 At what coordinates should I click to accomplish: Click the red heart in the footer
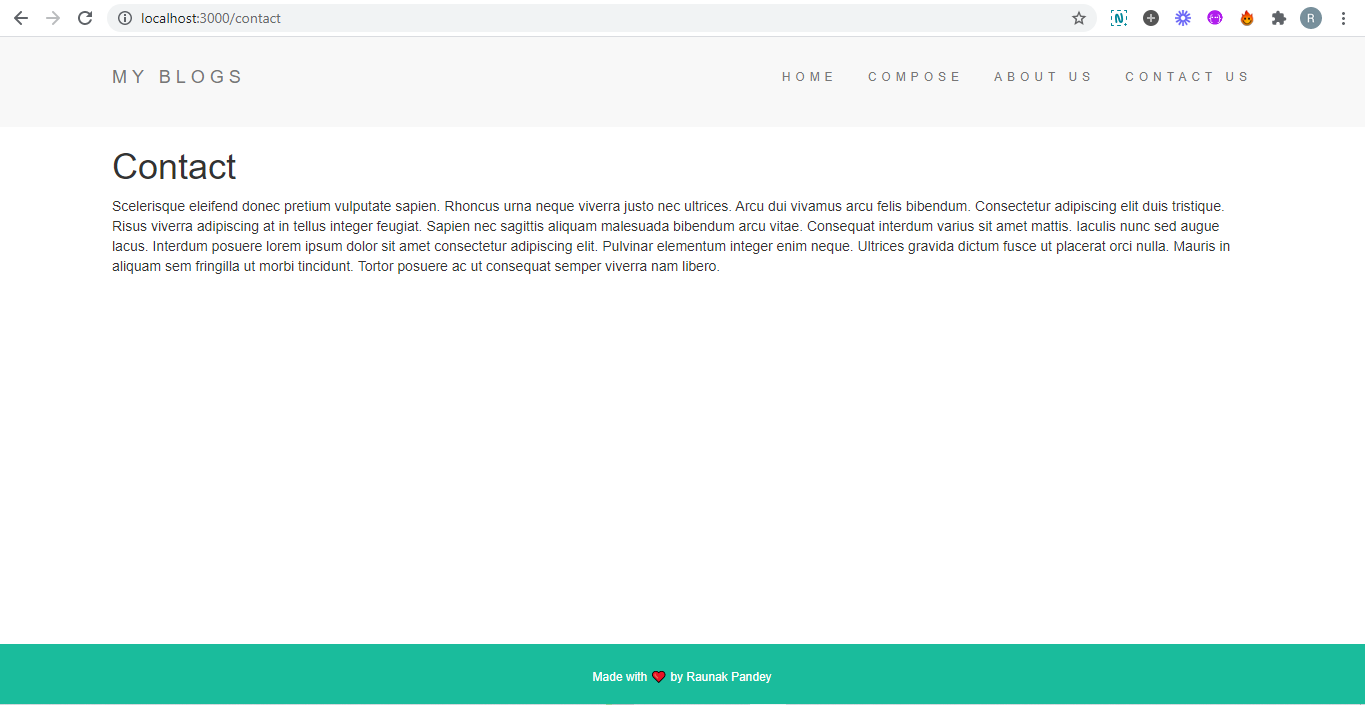658,677
